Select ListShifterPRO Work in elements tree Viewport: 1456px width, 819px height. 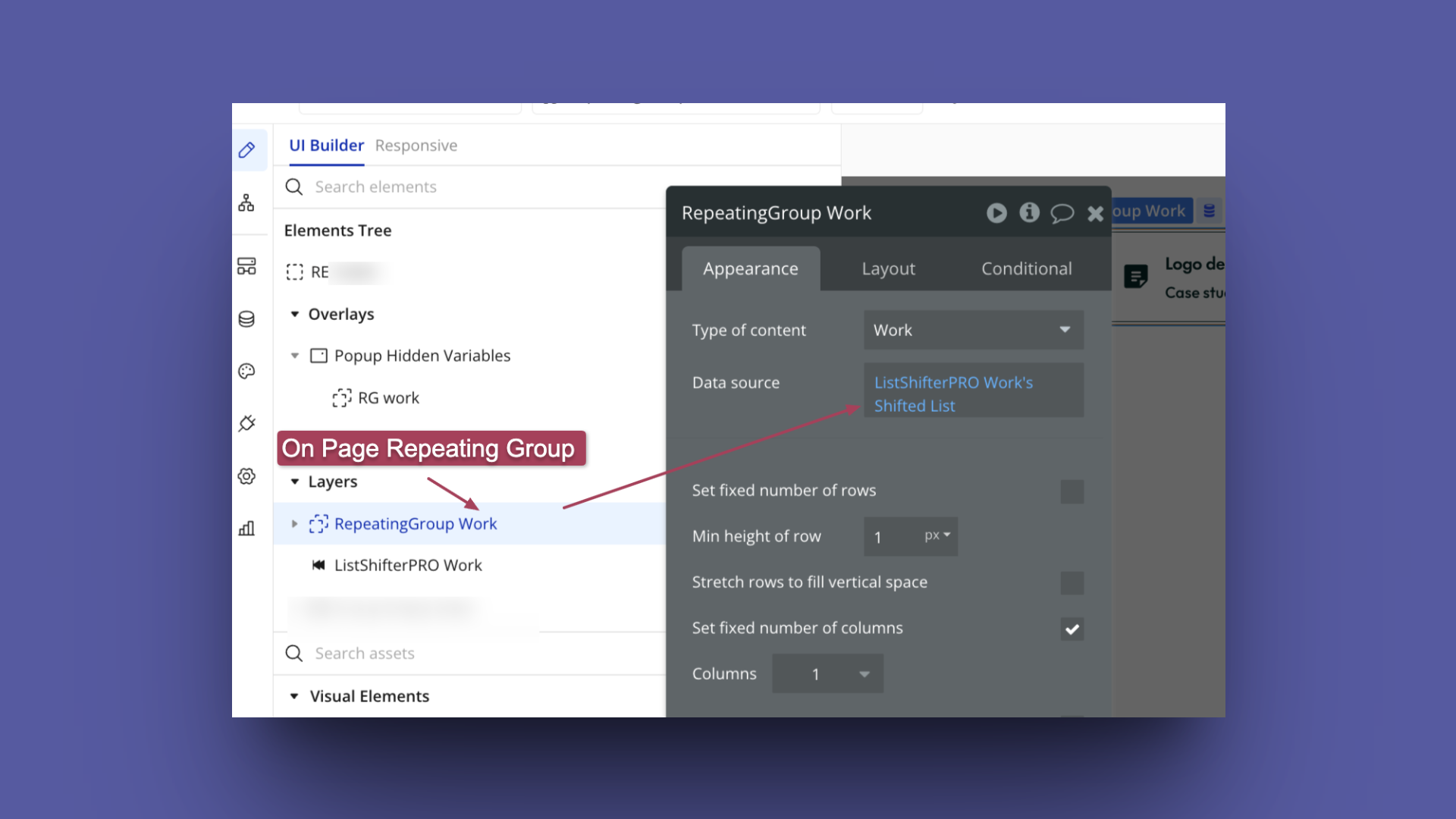click(408, 565)
